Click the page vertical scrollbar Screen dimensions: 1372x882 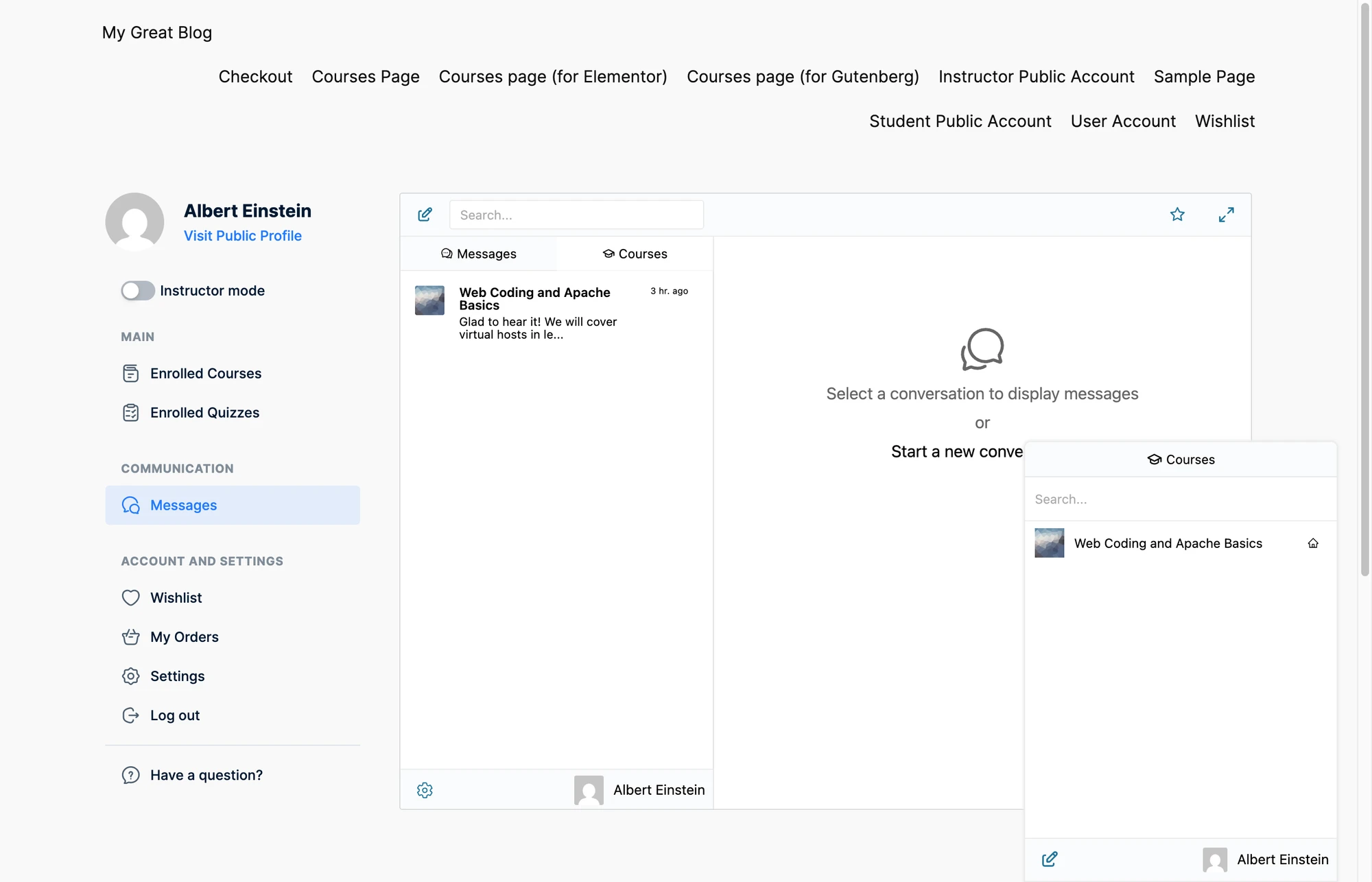1365,288
